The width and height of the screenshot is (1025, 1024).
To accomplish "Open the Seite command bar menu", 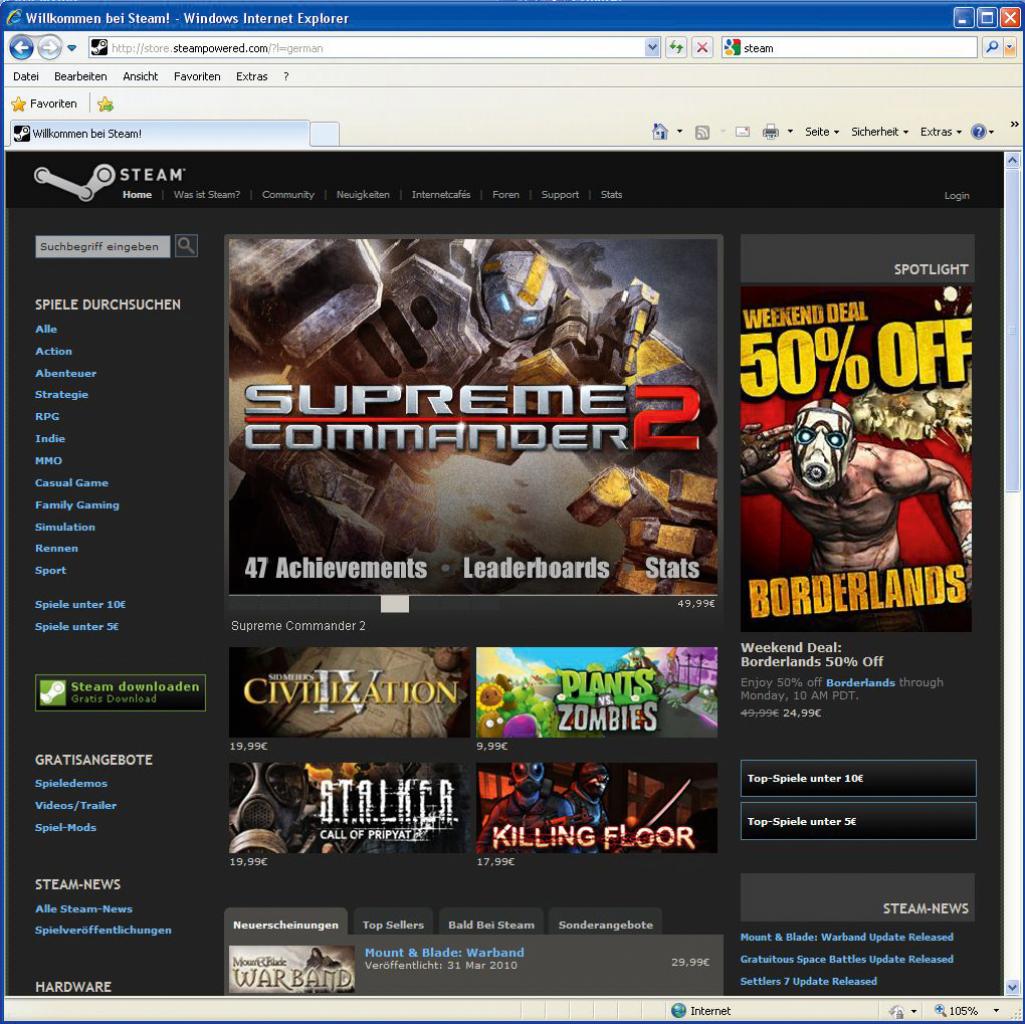I will tap(822, 132).
